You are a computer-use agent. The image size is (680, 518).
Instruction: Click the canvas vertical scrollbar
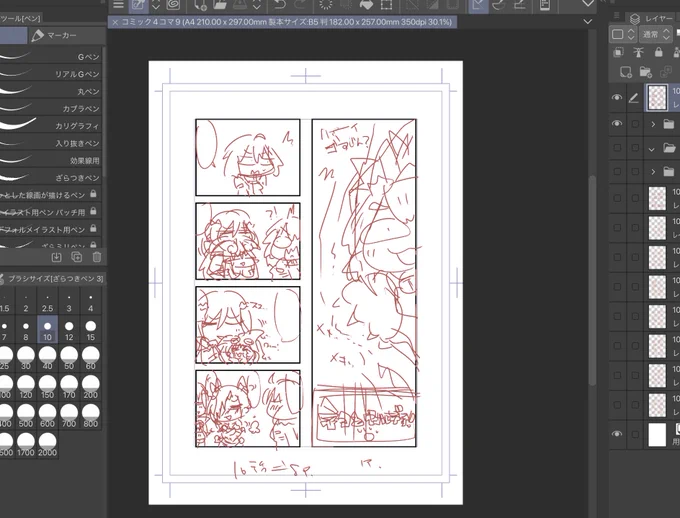(x=592, y=280)
